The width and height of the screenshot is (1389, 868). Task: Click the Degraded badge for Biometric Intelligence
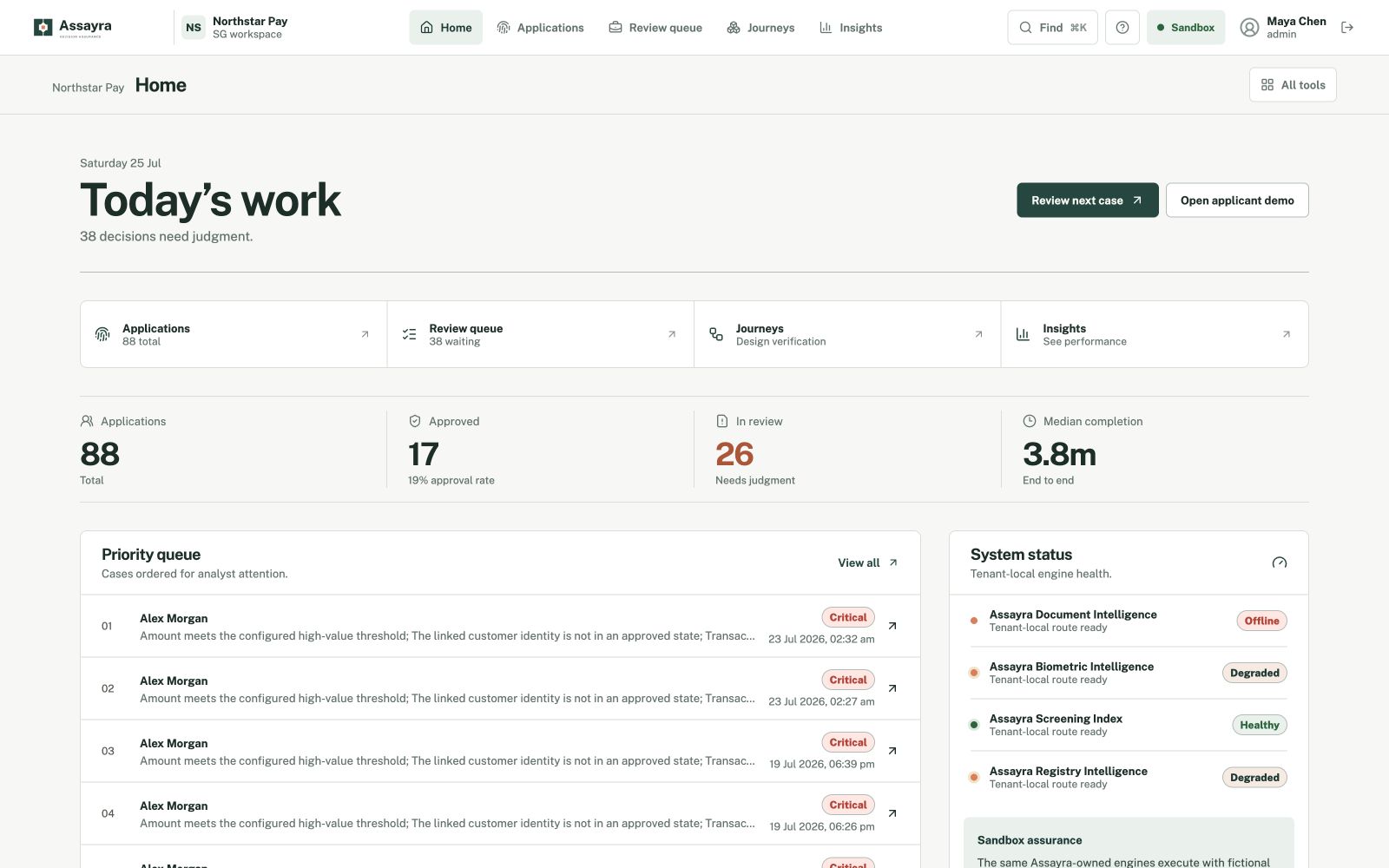point(1254,673)
